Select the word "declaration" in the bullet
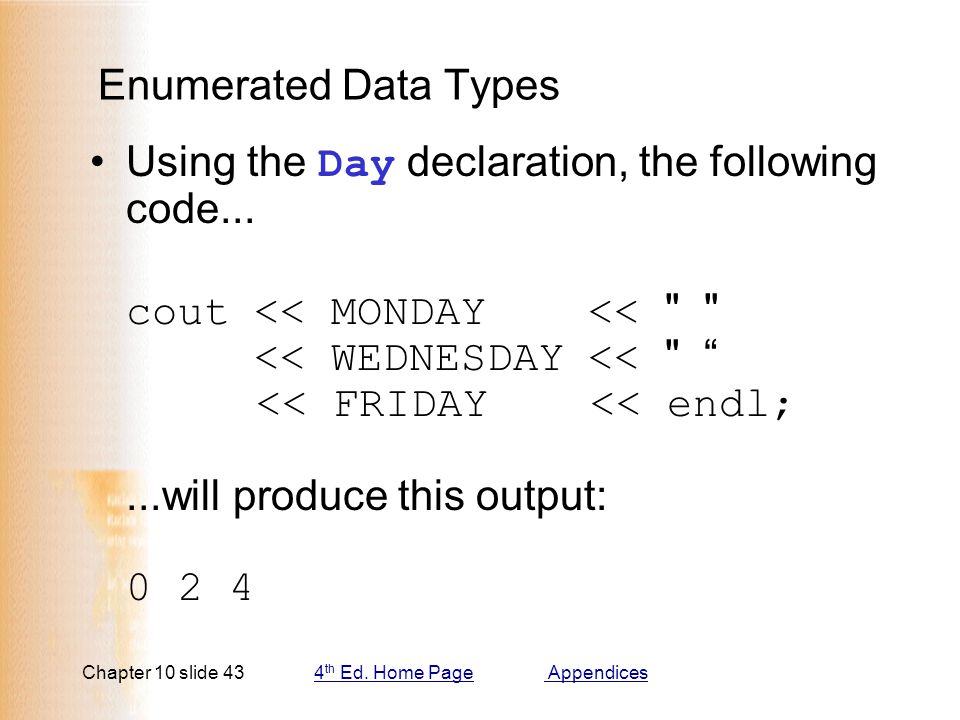The height and width of the screenshot is (720, 960). [x=512, y=162]
